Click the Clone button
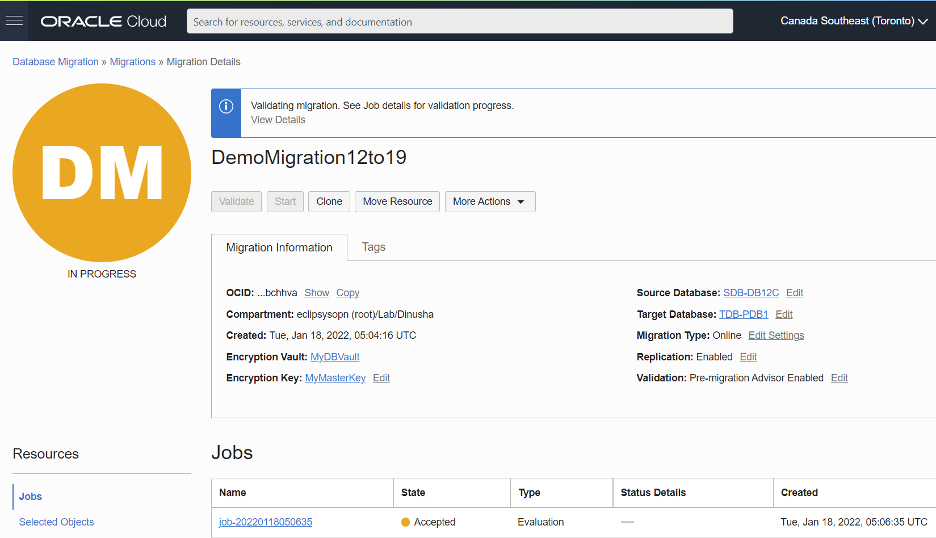 [329, 202]
